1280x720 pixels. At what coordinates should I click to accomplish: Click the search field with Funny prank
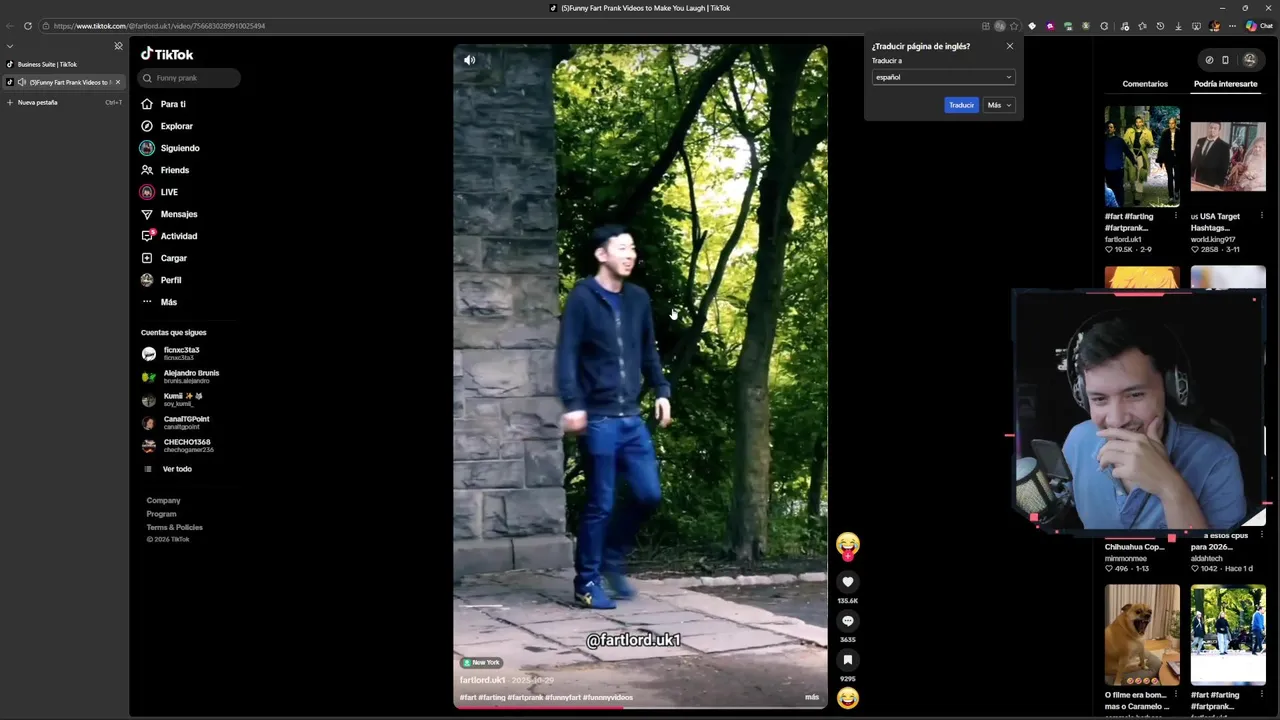coord(189,78)
